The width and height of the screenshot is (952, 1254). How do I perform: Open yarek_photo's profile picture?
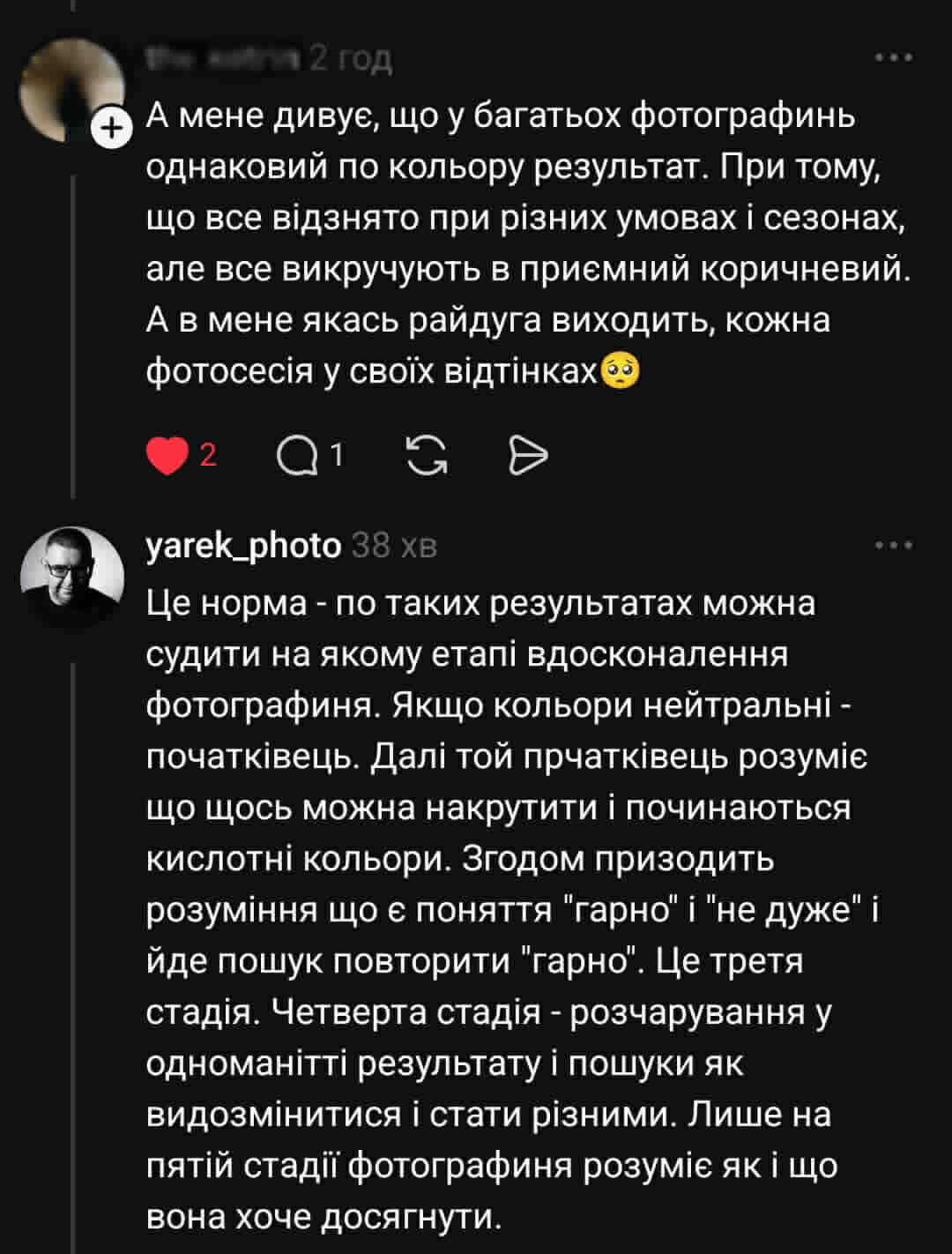72,578
